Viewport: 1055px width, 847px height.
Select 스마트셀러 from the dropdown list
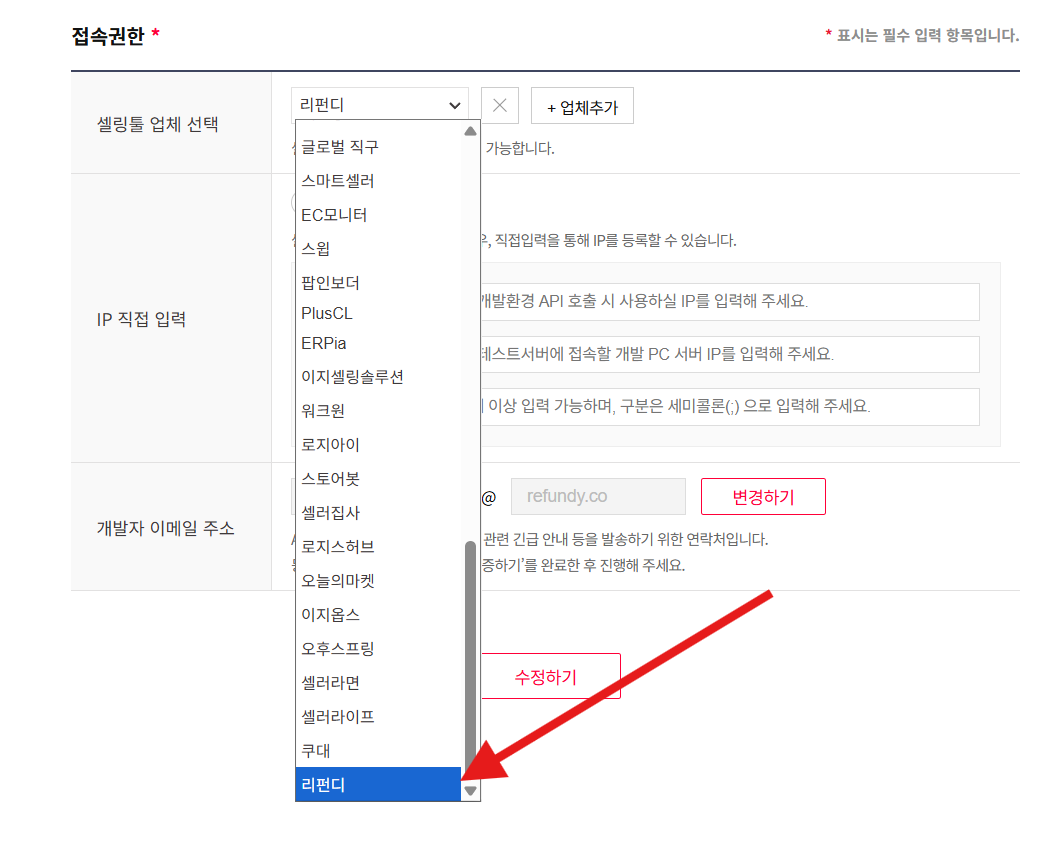pos(378,181)
